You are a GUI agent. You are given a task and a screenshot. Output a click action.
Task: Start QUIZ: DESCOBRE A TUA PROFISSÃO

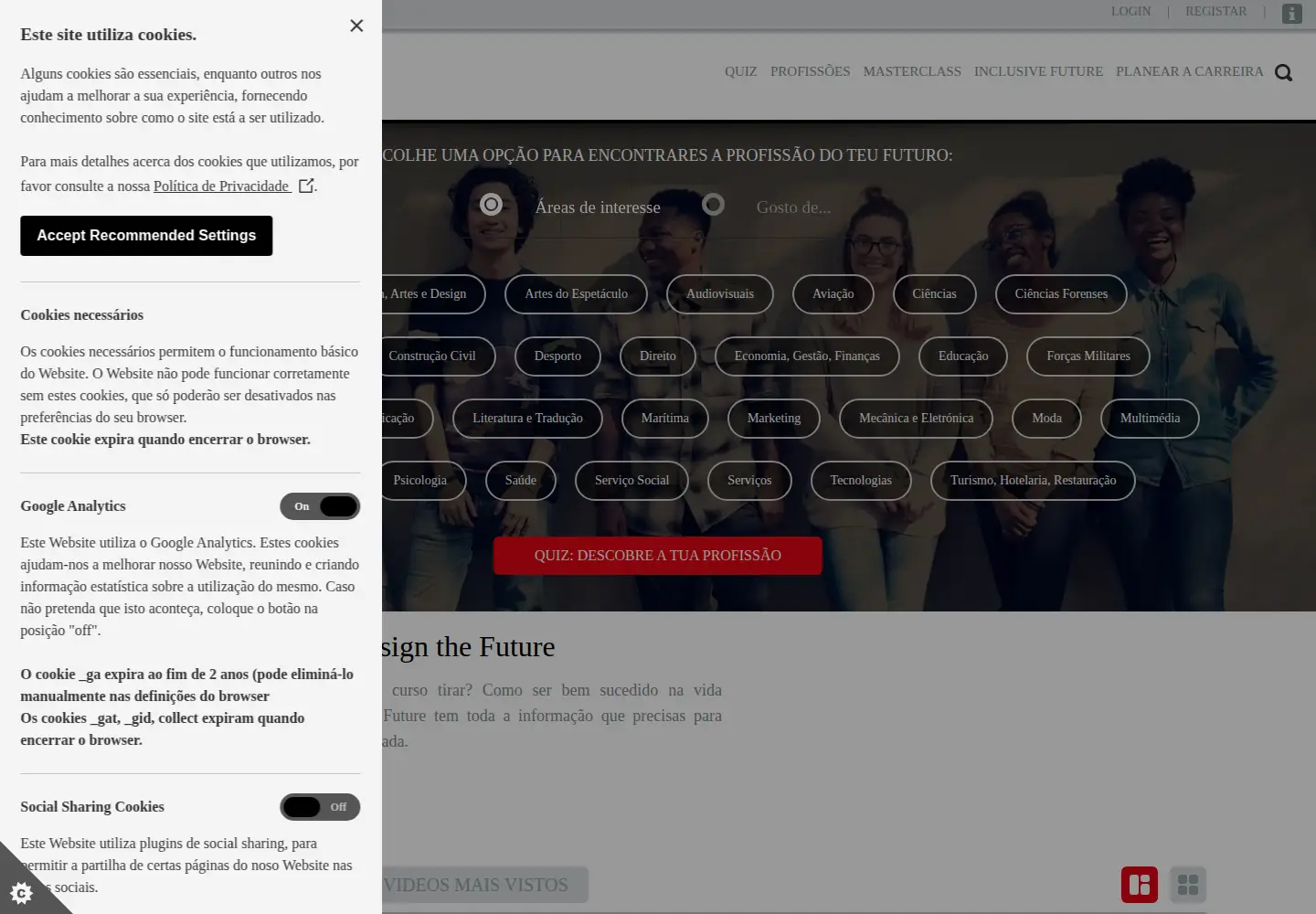[x=658, y=556]
